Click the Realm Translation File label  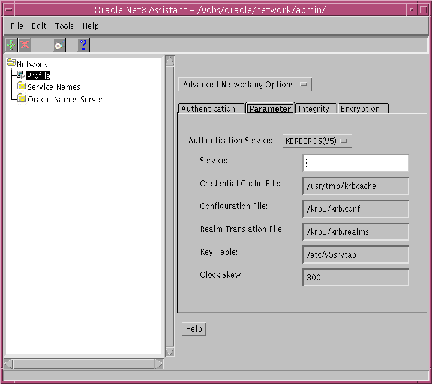pos(241,229)
